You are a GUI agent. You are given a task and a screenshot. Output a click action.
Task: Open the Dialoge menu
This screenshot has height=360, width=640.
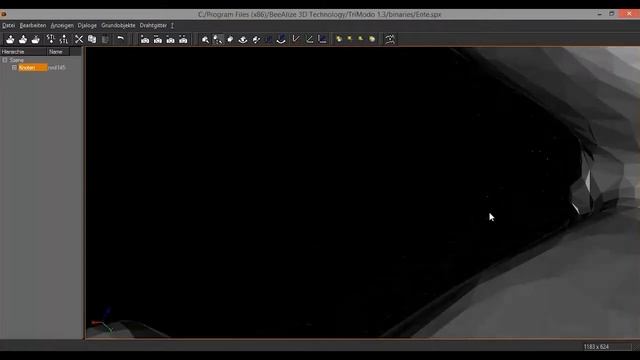coord(87,25)
